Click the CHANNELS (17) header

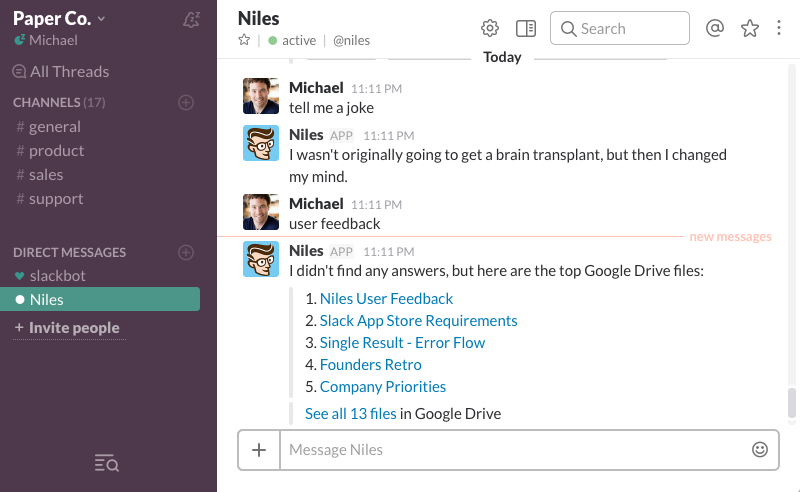coord(59,103)
